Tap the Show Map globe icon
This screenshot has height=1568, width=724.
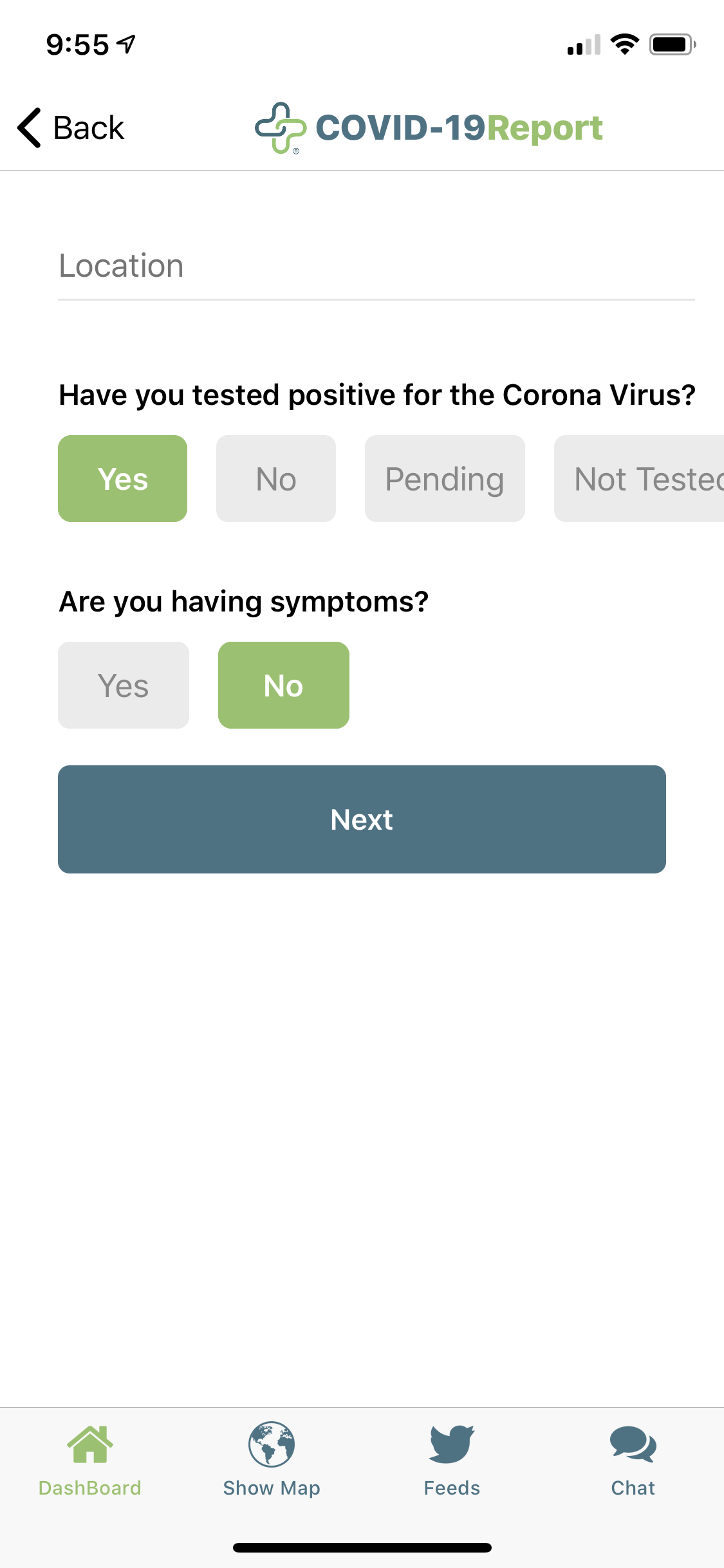(x=272, y=1444)
